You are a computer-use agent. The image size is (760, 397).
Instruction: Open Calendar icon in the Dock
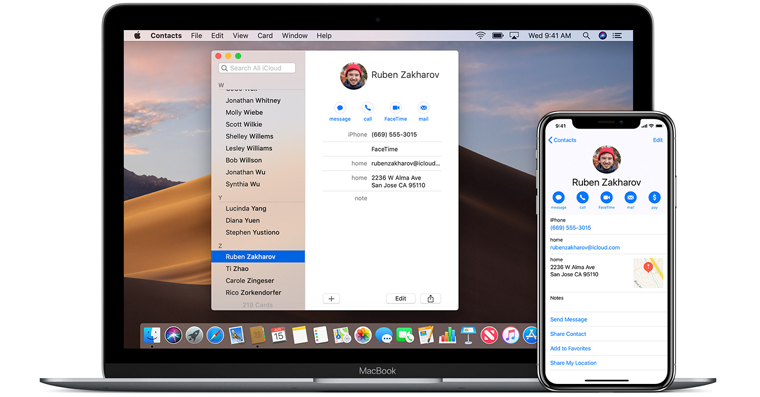[x=278, y=335]
